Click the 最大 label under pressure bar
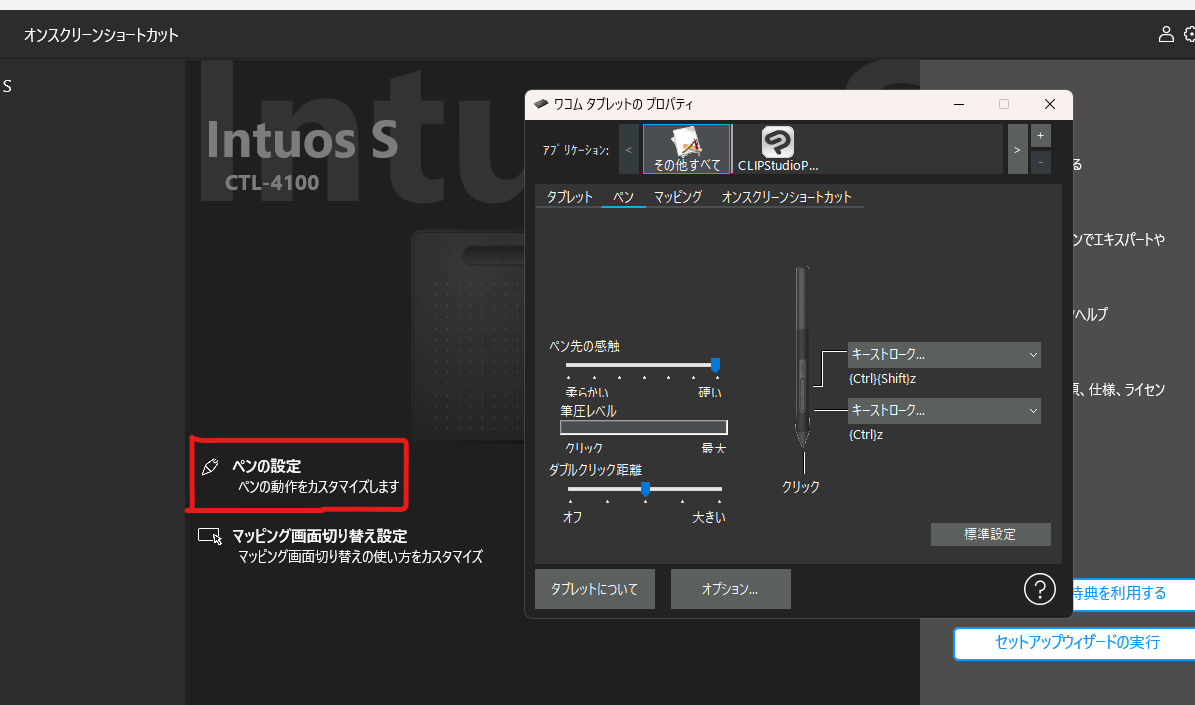The width and height of the screenshot is (1195, 705). pyautogui.click(x=713, y=448)
